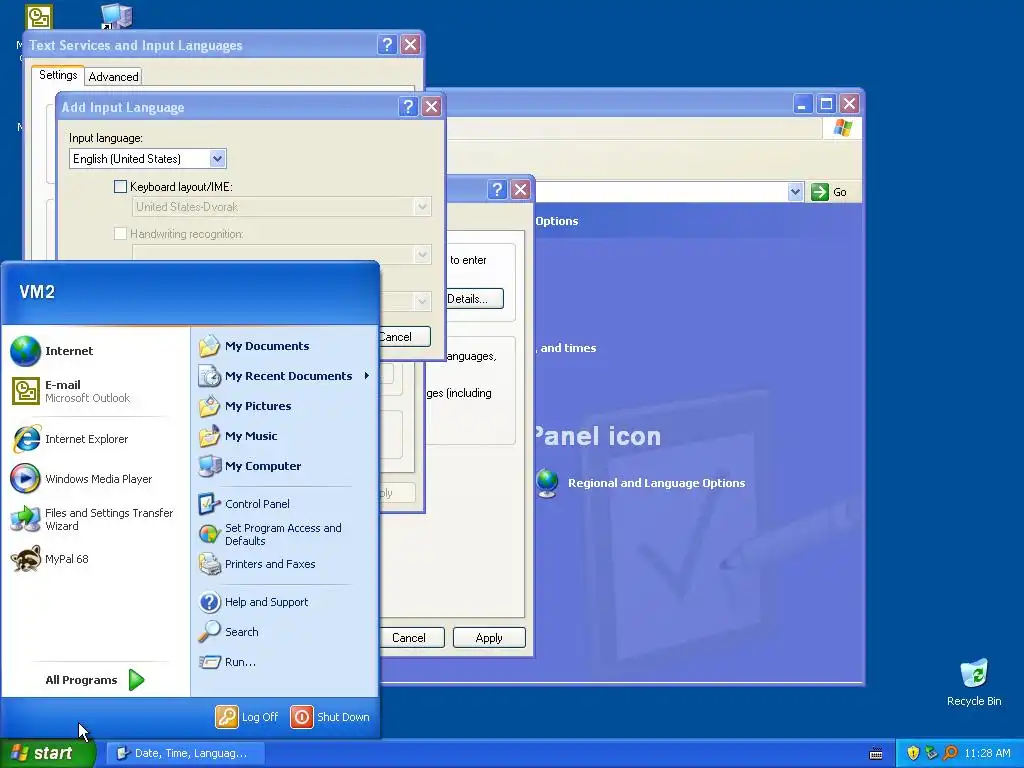
Task: Switch to the Settings tab
Action: tap(58, 75)
